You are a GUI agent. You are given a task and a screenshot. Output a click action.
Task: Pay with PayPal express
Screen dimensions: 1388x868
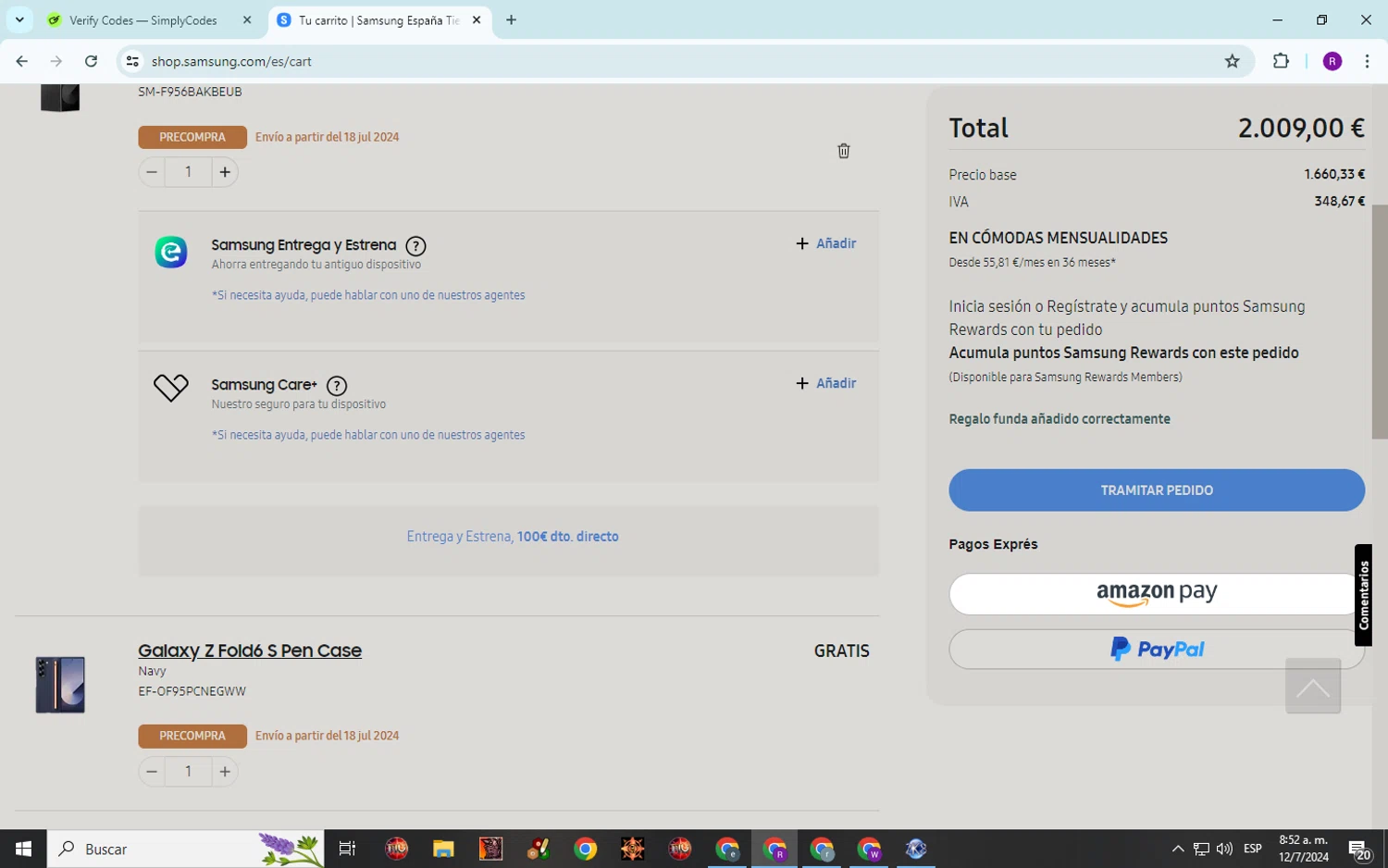click(1157, 650)
